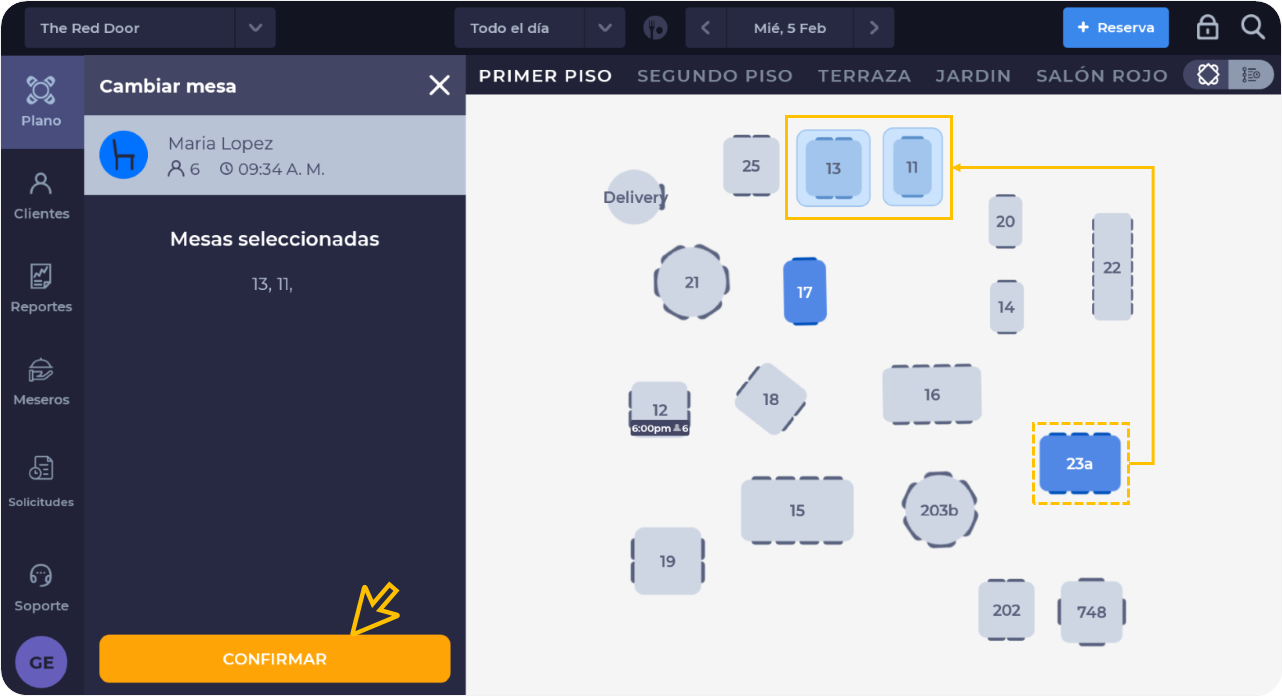The image size is (1282, 696).
Task: Switch to the SALÓN ROJO tab
Action: pos(1102,76)
